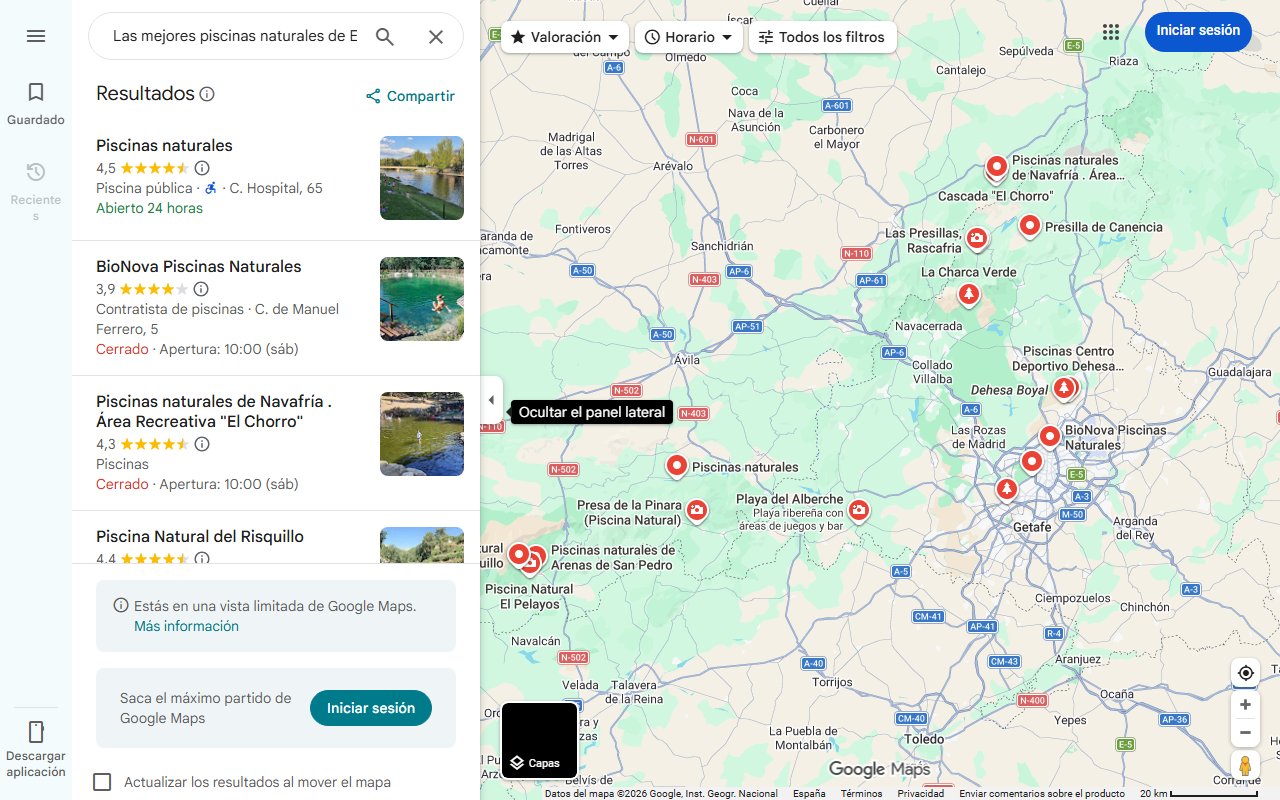Open Más información link
This screenshot has height=800, width=1280.
(186, 626)
